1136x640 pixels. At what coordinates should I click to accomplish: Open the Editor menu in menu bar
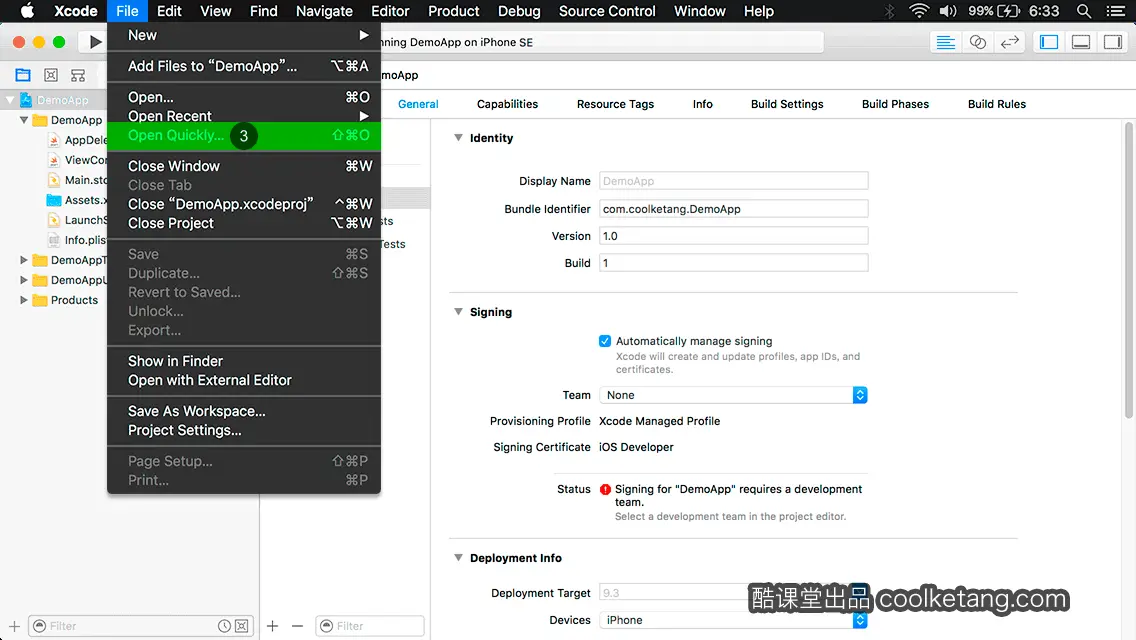coord(390,11)
